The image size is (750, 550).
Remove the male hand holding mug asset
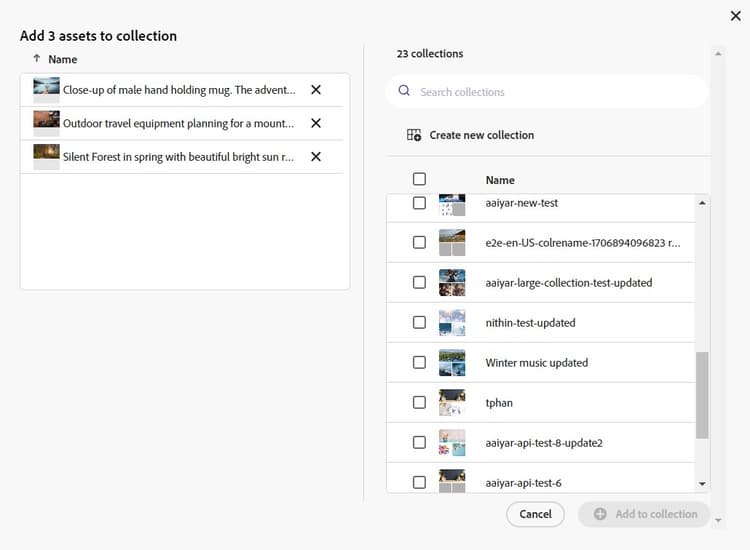tap(316, 90)
